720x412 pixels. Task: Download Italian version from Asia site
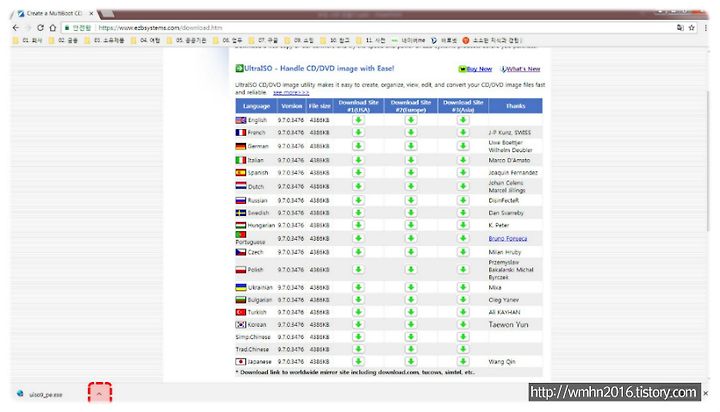[463, 160]
